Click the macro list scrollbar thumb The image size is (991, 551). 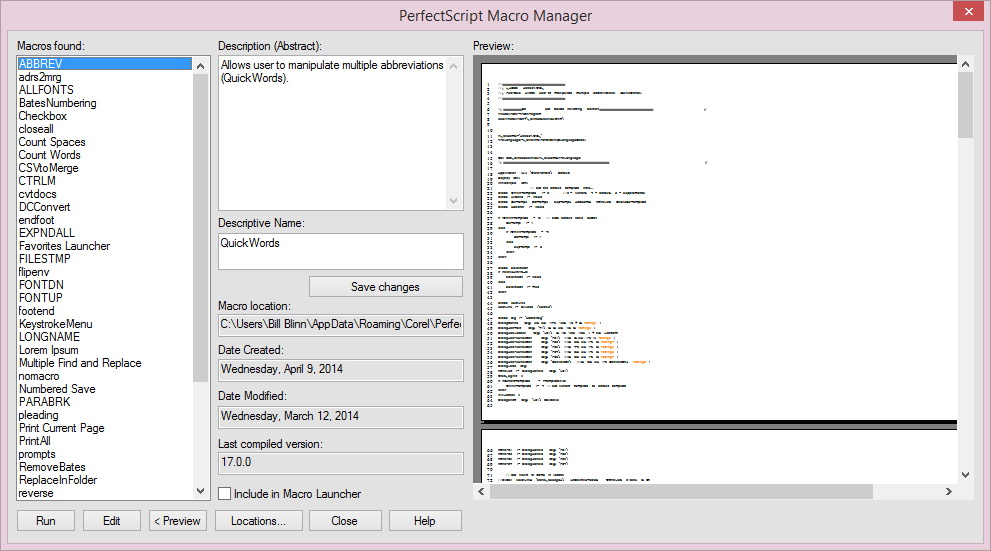[200, 227]
